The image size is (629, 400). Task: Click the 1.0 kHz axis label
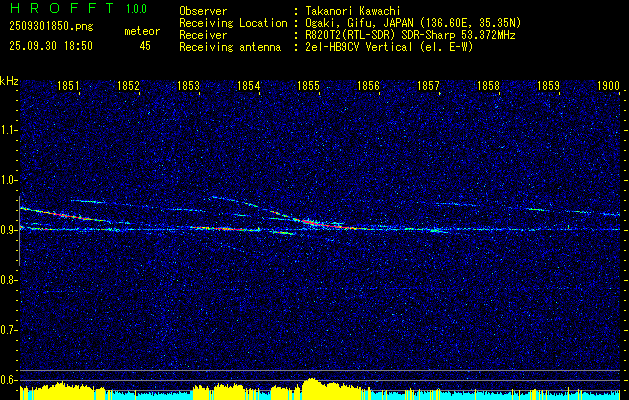click(8, 180)
